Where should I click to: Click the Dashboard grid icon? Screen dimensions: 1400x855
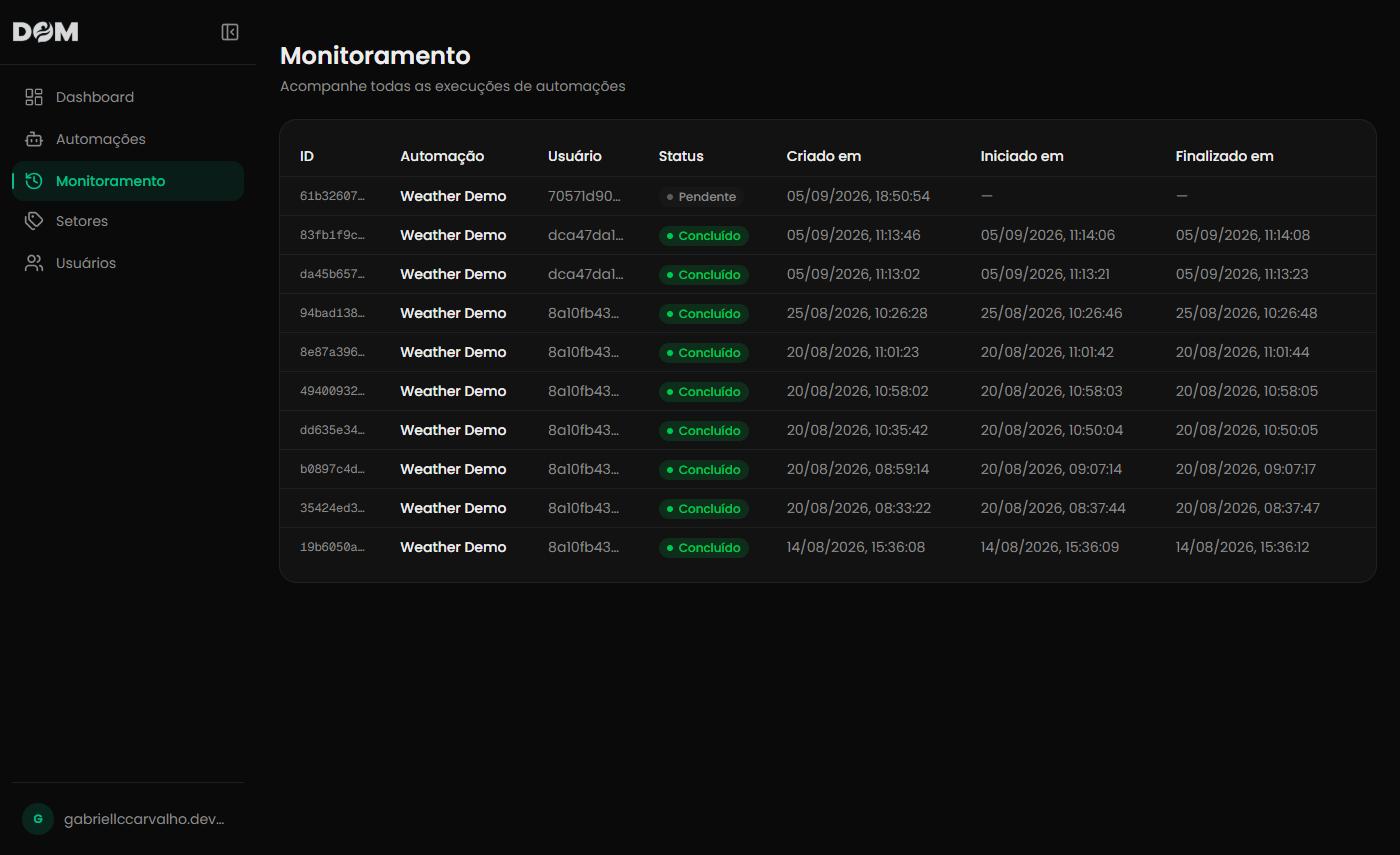pyautogui.click(x=34, y=97)
